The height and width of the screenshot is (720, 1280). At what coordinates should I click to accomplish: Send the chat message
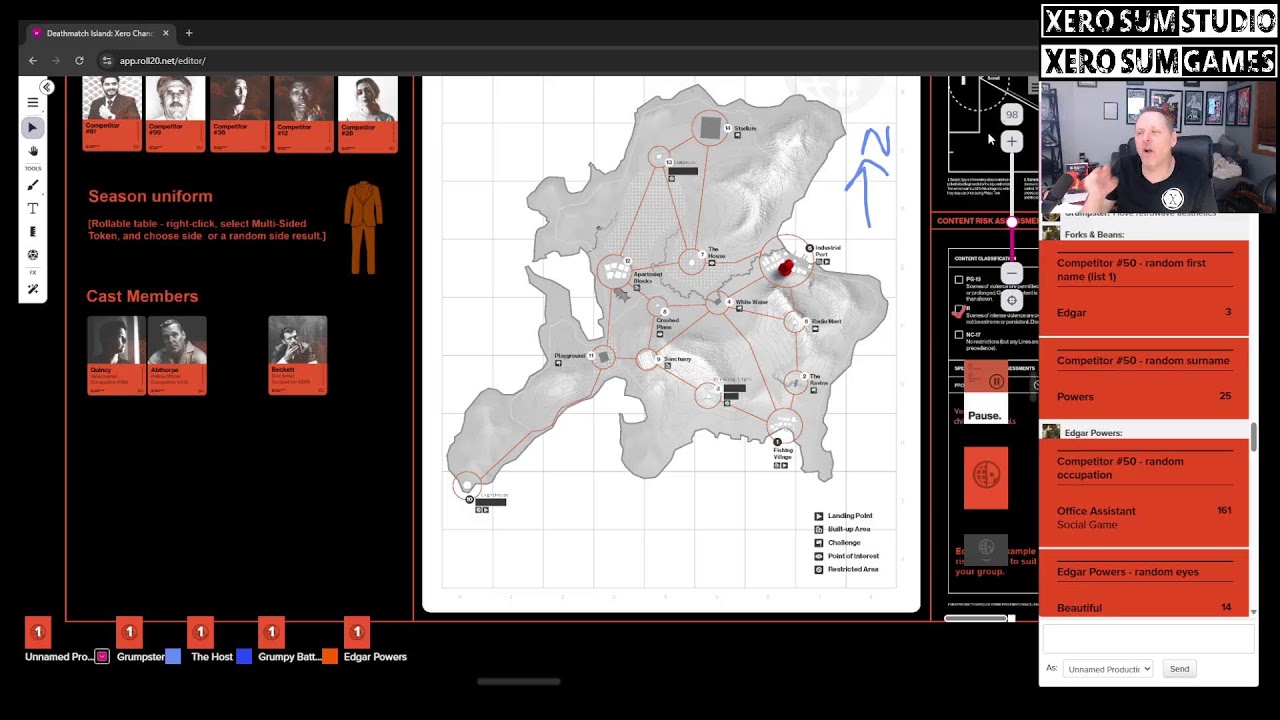1179,669
